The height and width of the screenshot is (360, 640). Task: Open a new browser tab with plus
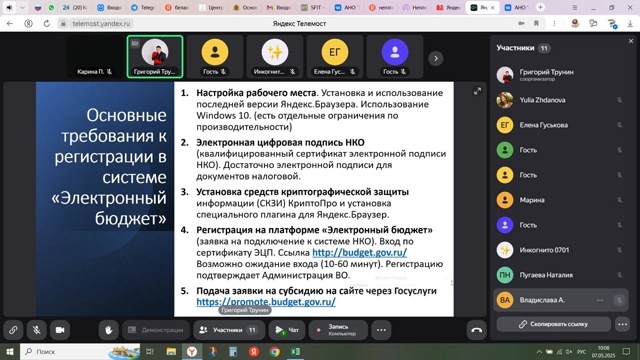tap(540, 7)
